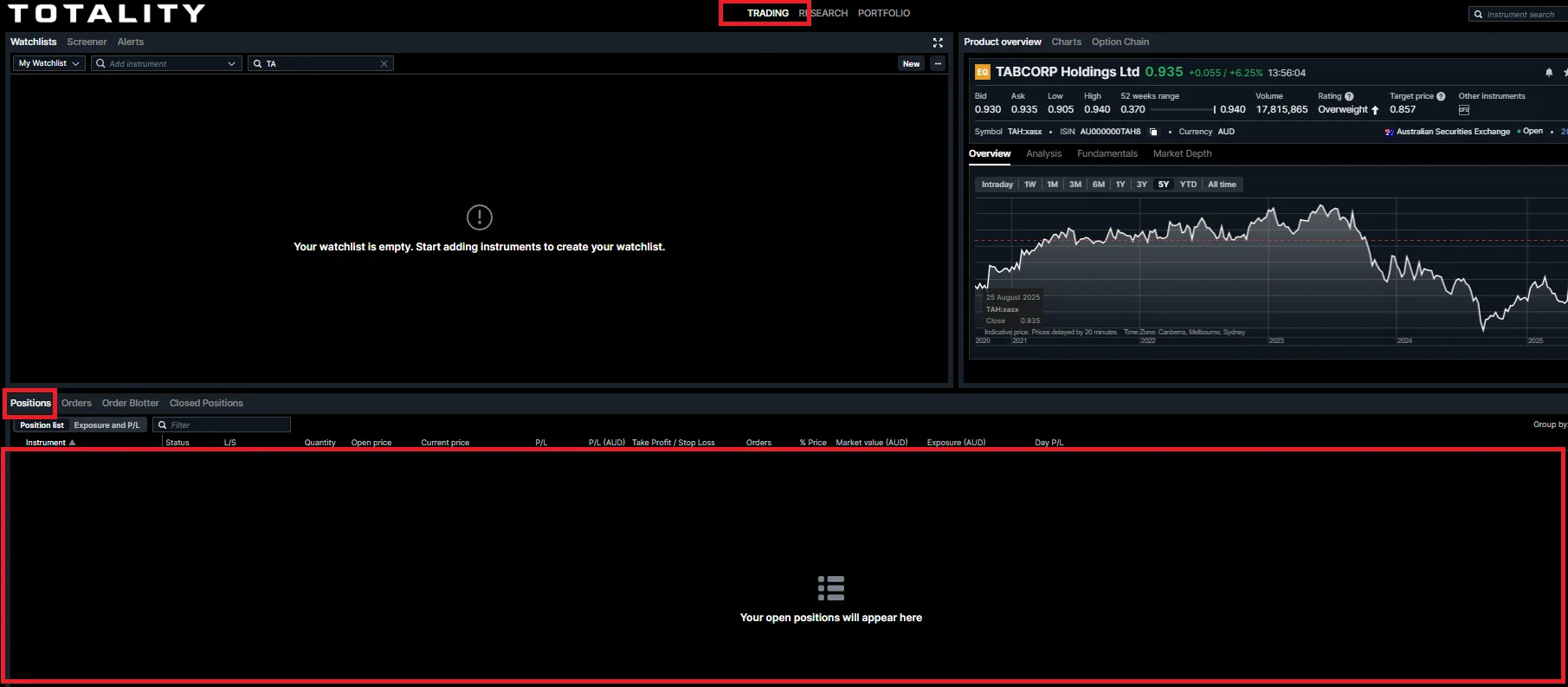Open the Orders tab

(x=76, y=403)
